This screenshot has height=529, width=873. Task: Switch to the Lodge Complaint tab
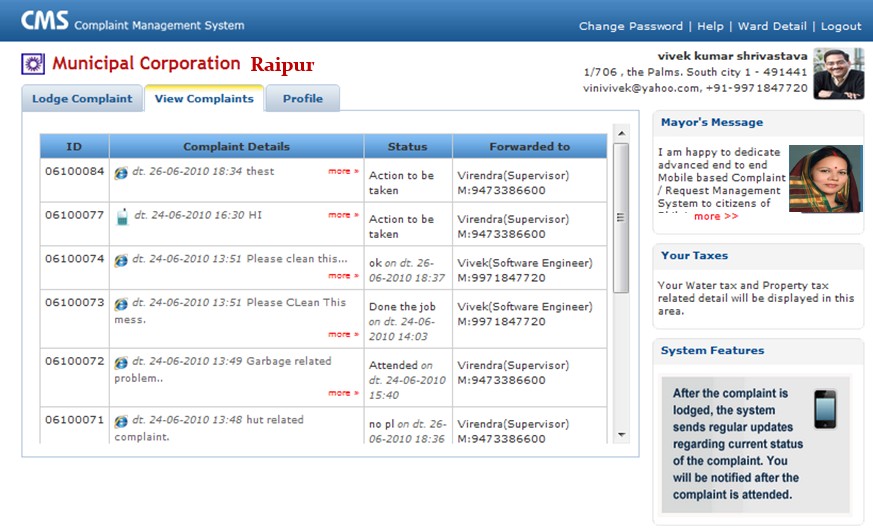click(82, 99)
